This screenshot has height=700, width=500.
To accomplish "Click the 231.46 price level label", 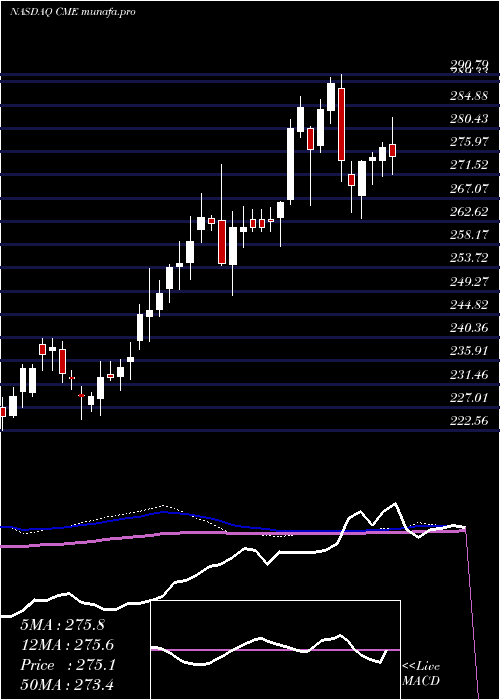I will click(x=468, y=374).
